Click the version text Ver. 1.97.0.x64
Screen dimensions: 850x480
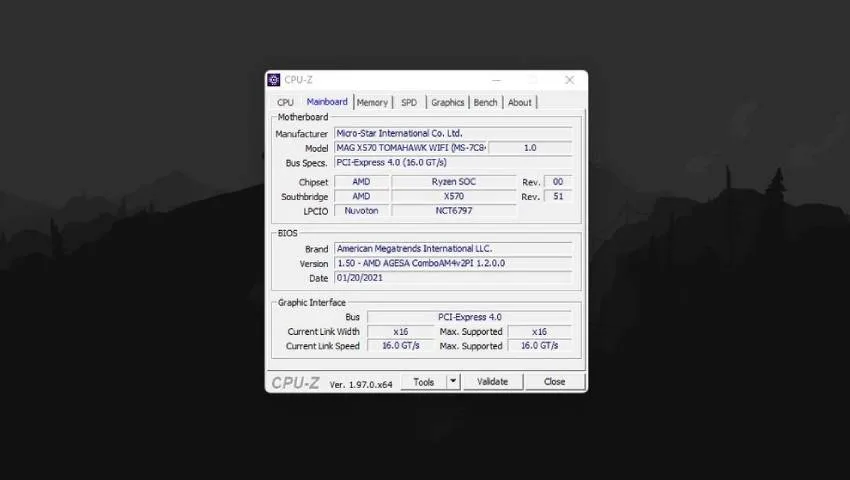(361, 385)
